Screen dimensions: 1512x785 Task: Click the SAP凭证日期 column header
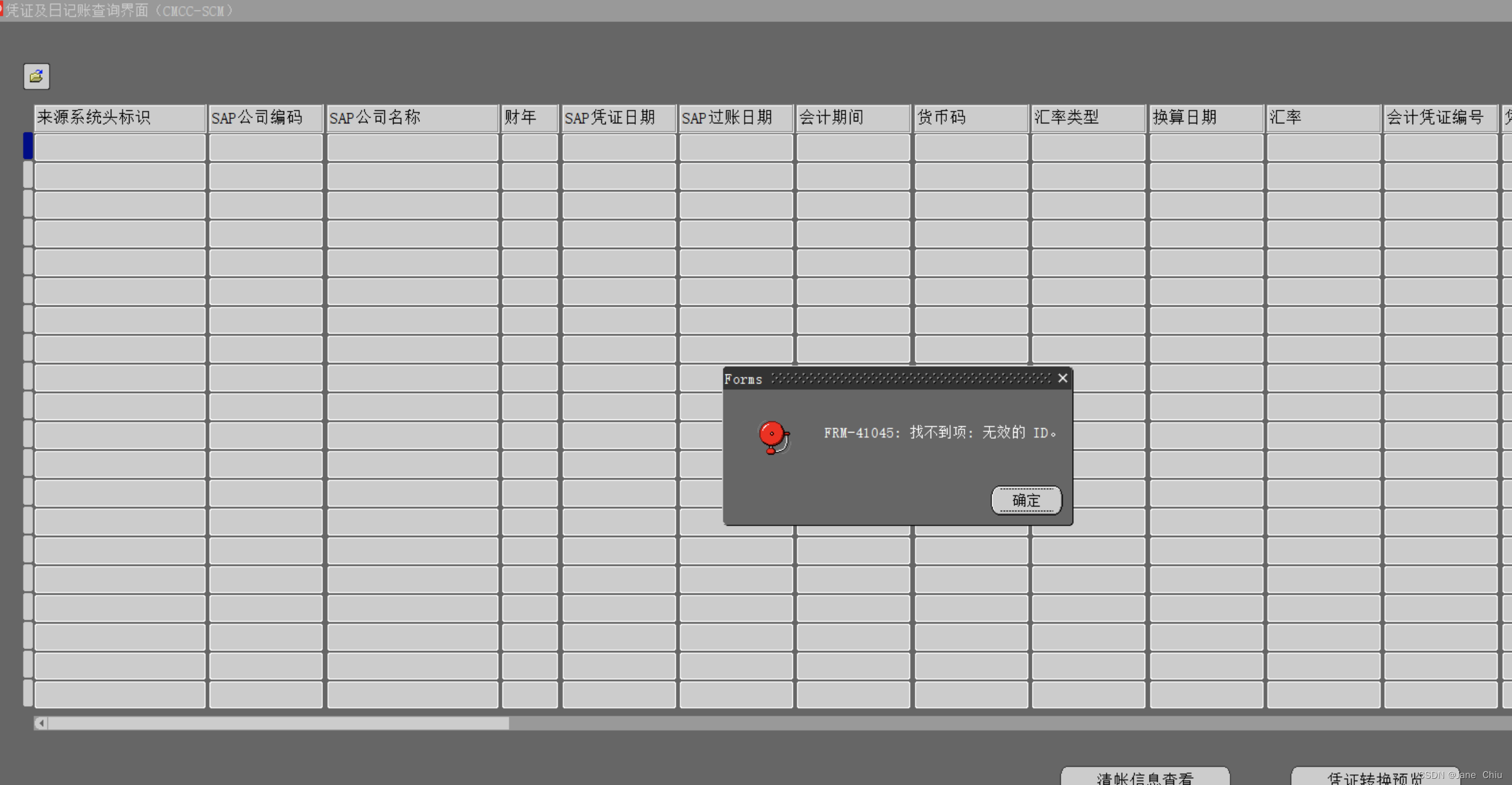pyautogui.click(x=618, y=118)
